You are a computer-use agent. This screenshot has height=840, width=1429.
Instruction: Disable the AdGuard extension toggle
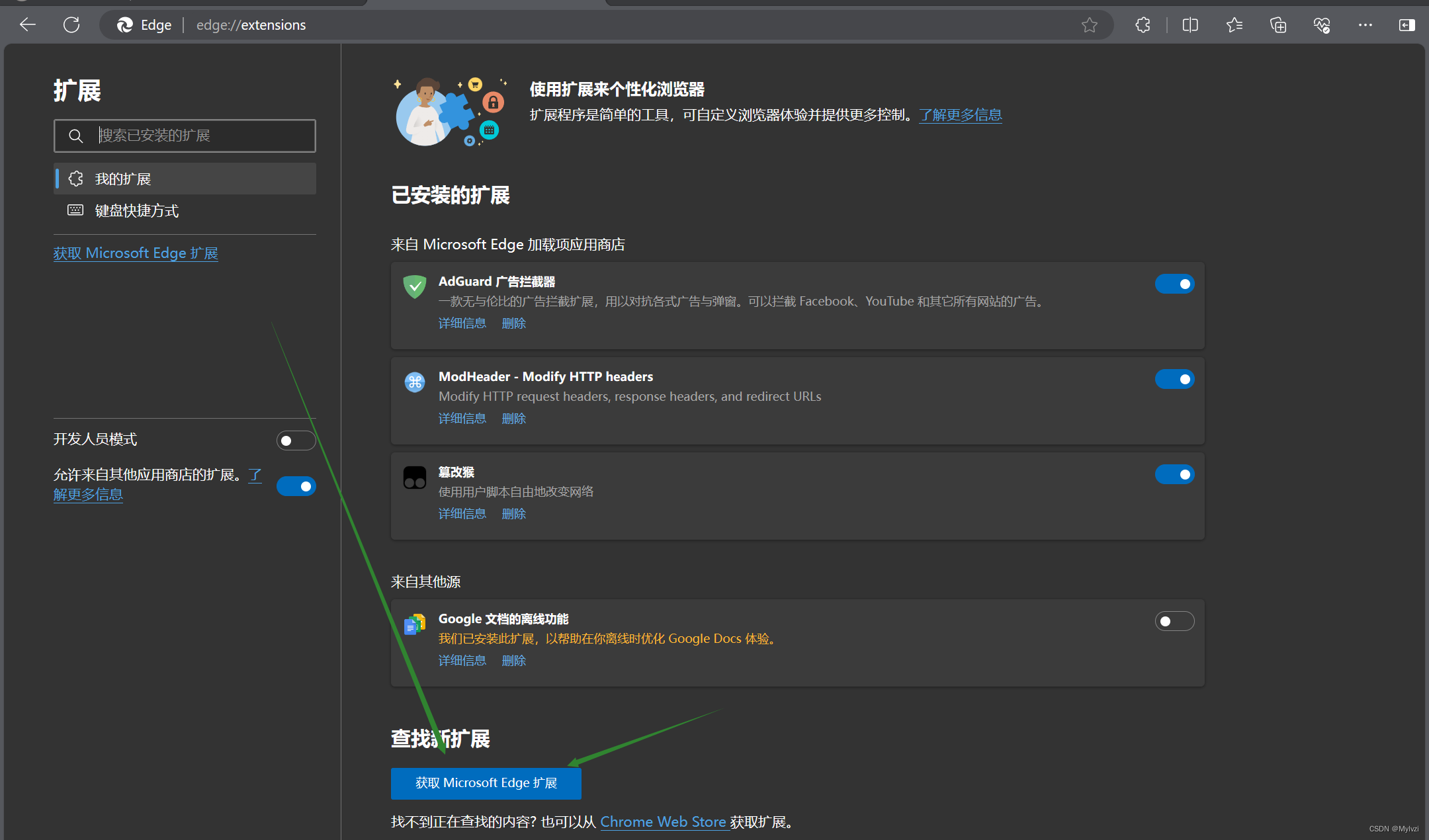(x=1174, y=284)
